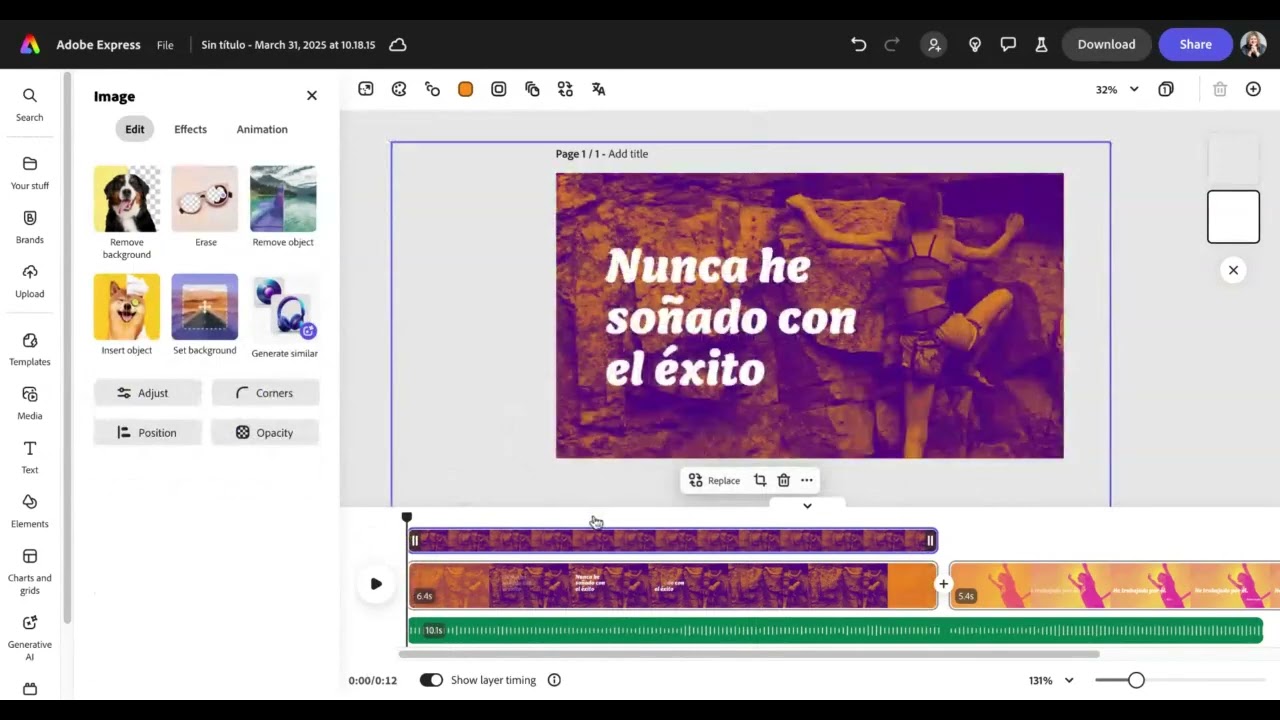The width and height of the screenshot is (1280, 720).
Task: Click the replace swap icon in top toolbar
Action: [565, 89]
